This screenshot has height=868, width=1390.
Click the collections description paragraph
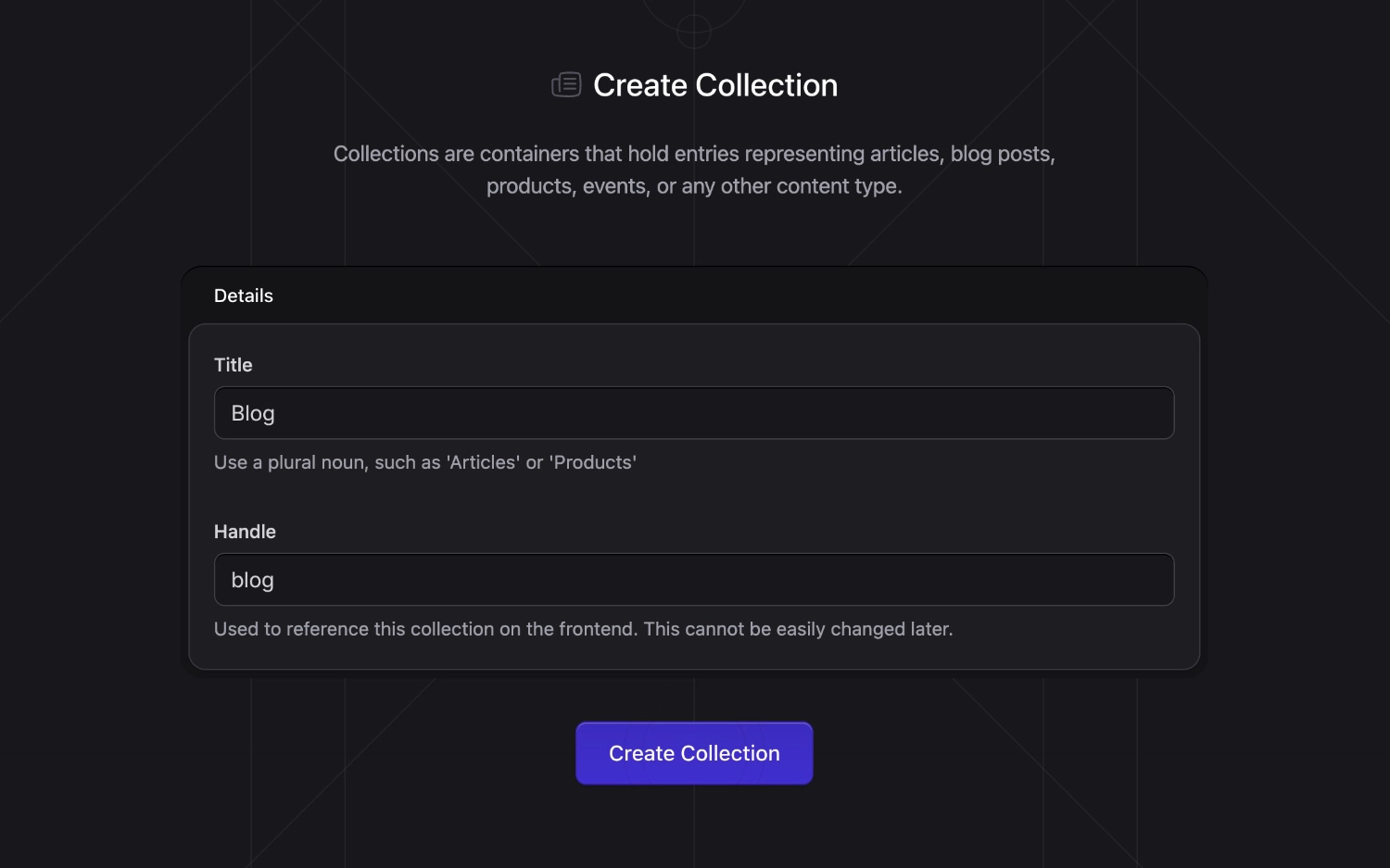tap(694, 170)
